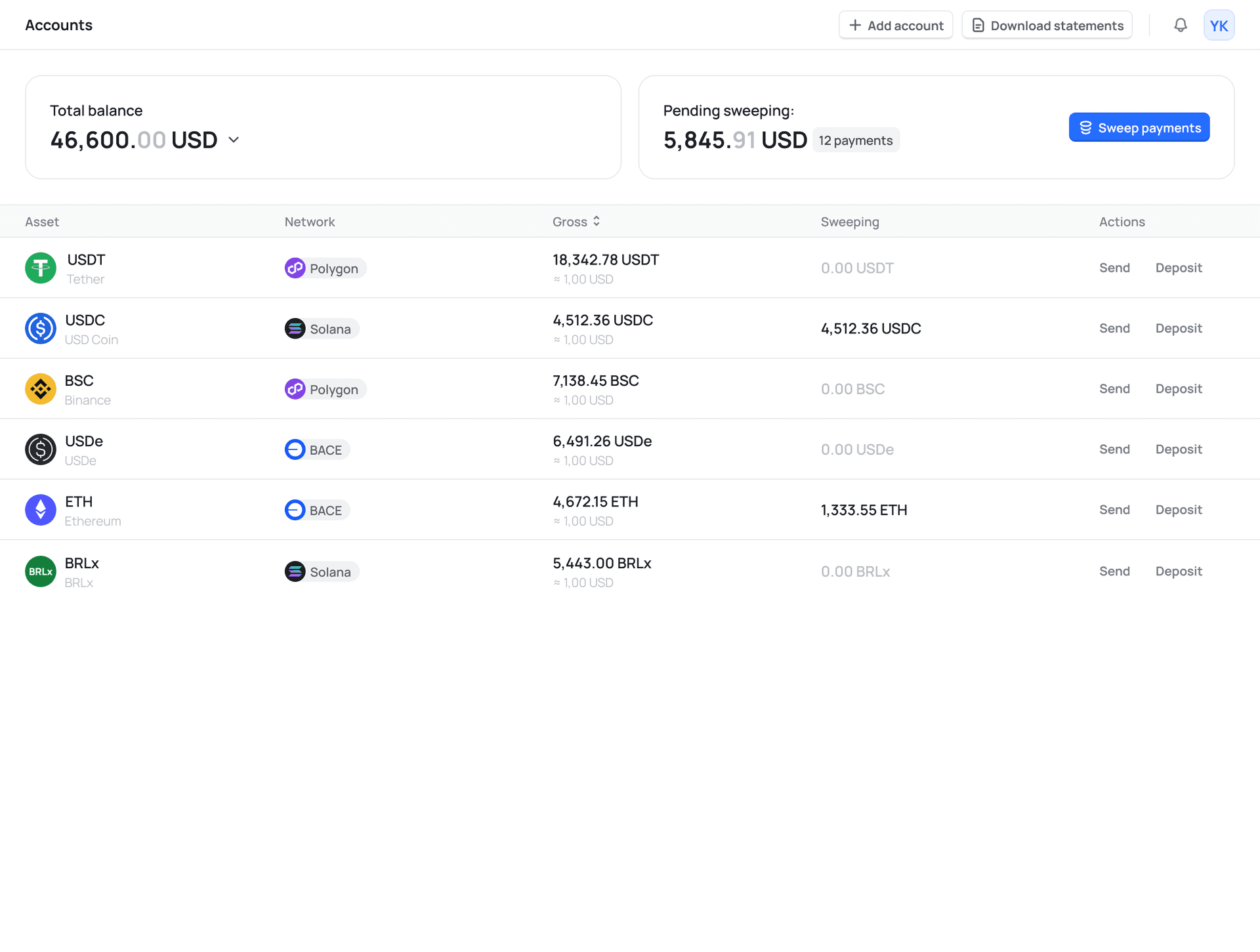
Task: Click the Solana network icon on USDC row
Action: click(295, 328)
